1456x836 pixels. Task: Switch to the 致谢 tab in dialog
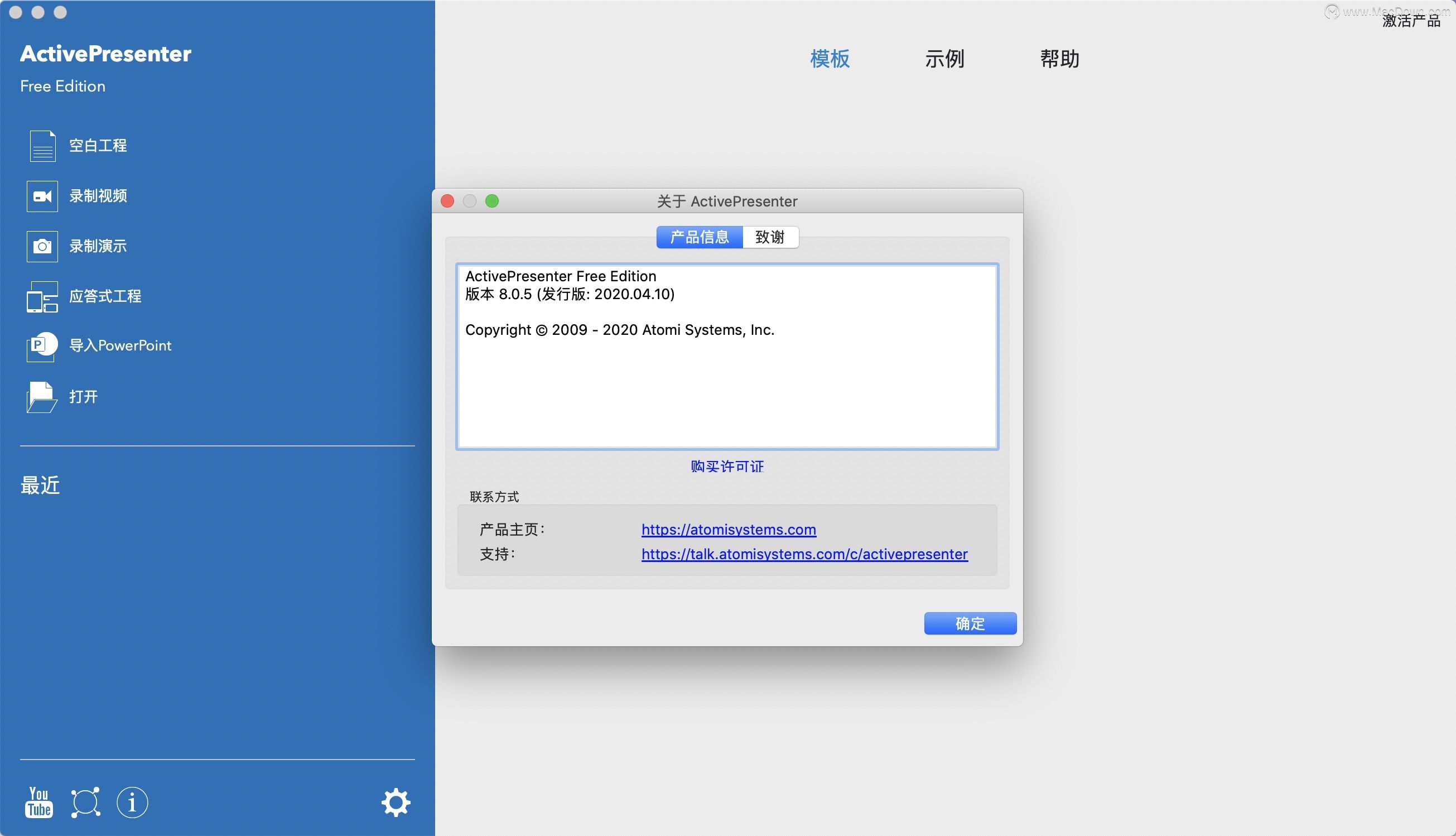770,237
